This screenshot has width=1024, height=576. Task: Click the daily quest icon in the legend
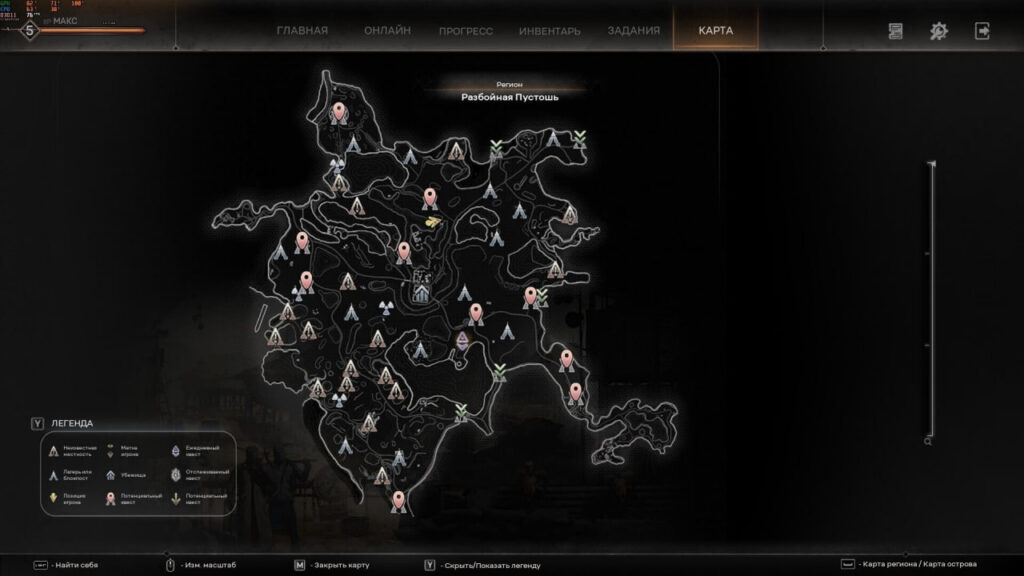click(x=175, y=451)
